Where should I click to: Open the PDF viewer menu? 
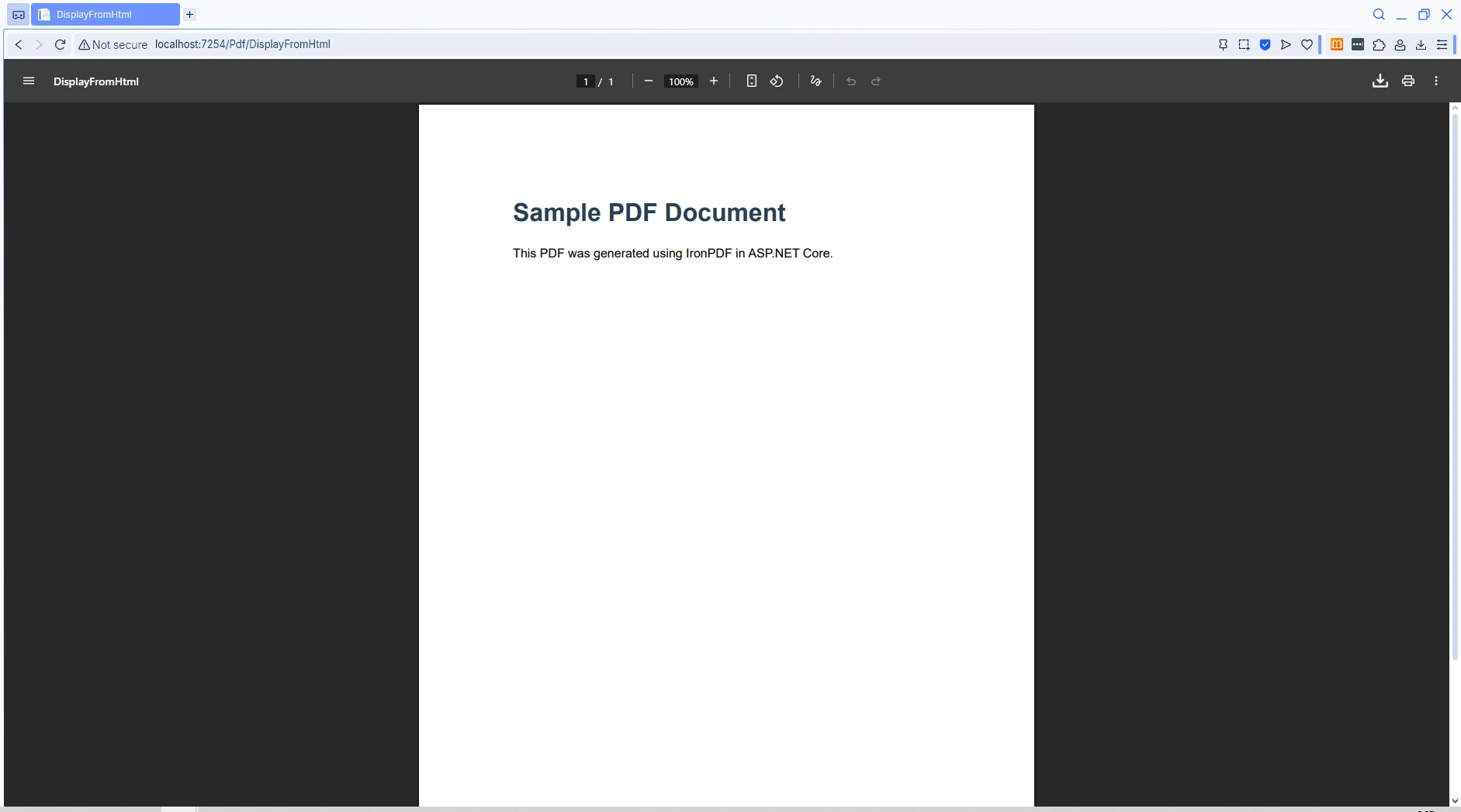coord(28,81)
